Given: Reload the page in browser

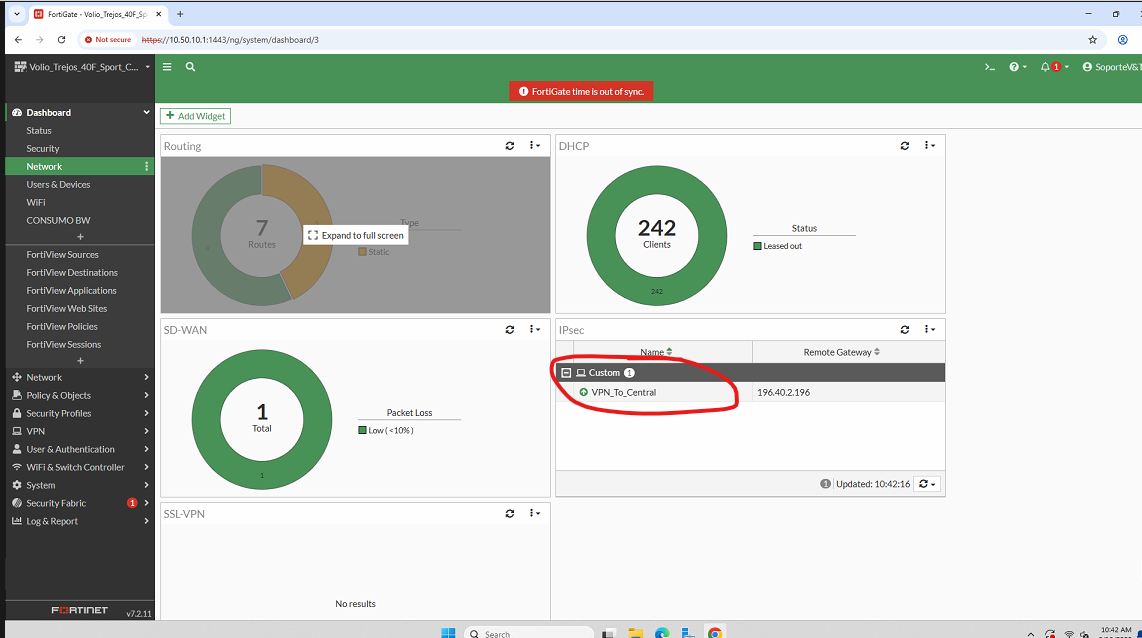Looking at the screenshot, I should [61, 40].
